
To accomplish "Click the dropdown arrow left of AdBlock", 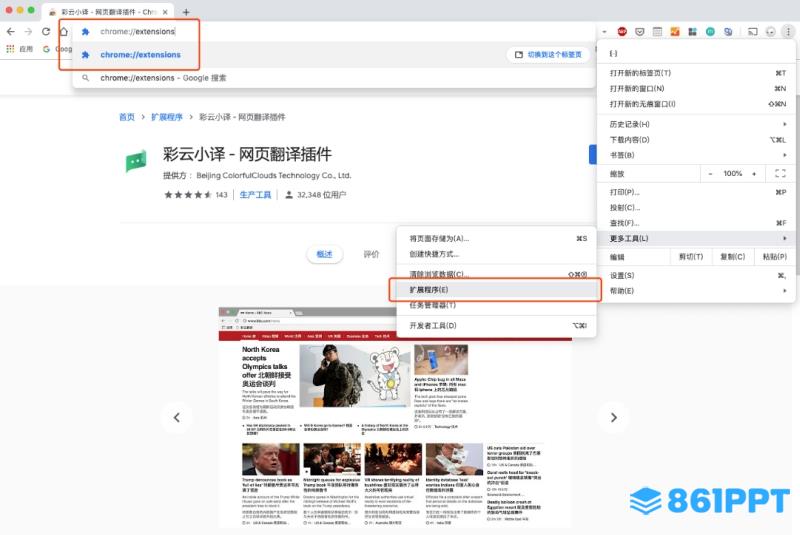I will point(605,32).
